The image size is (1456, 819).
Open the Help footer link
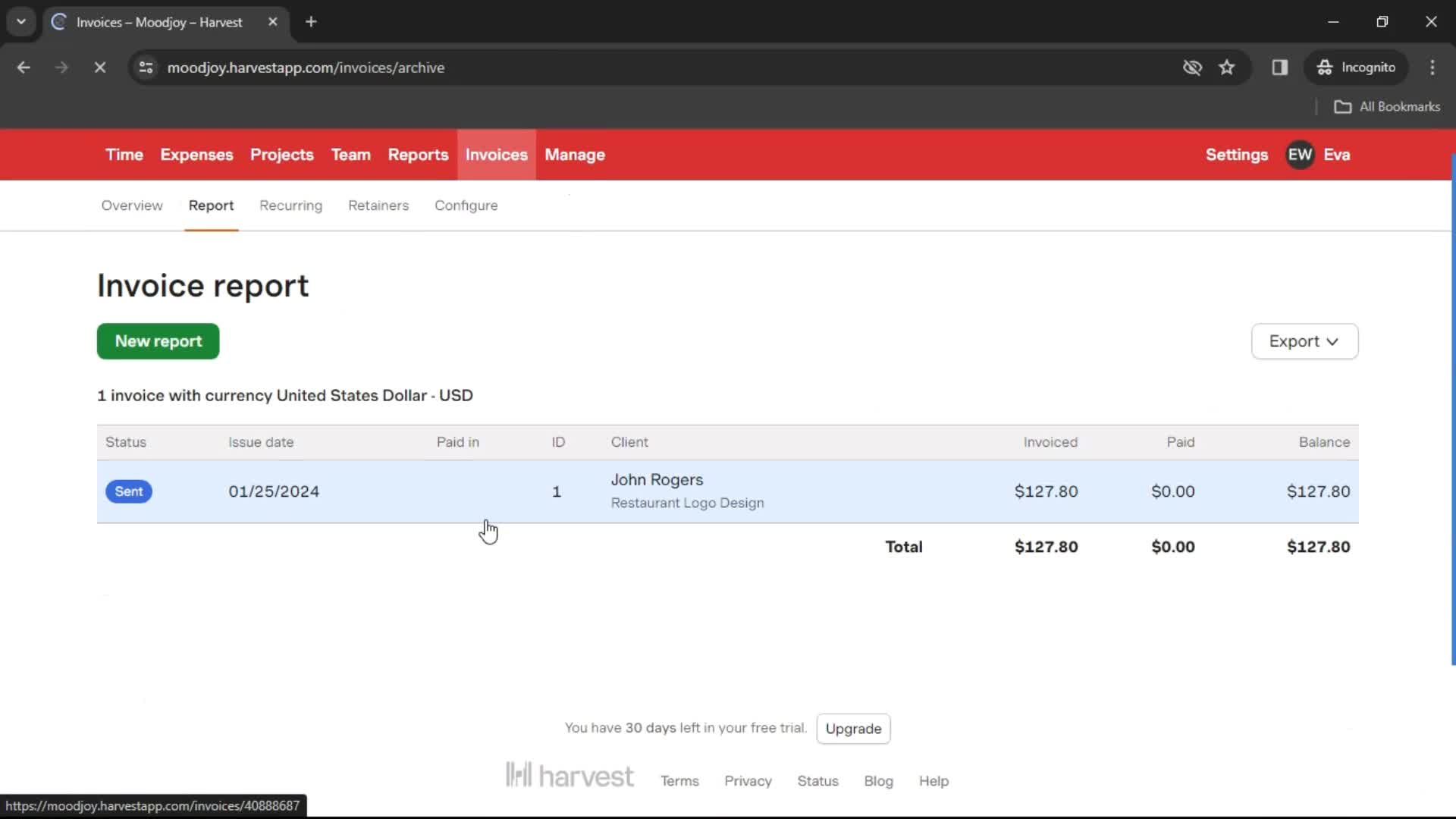[x=934, y=781]
